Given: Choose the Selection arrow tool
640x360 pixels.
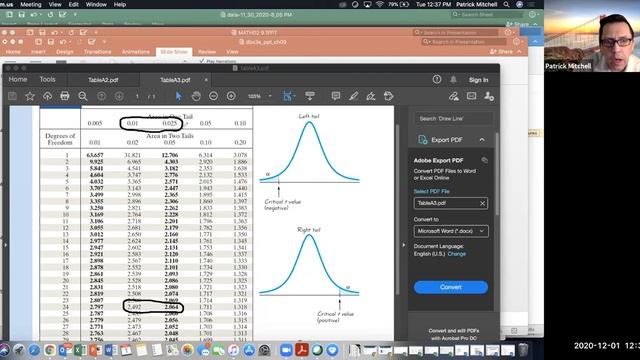Looking at the screenshot, I should click(178, 96).
